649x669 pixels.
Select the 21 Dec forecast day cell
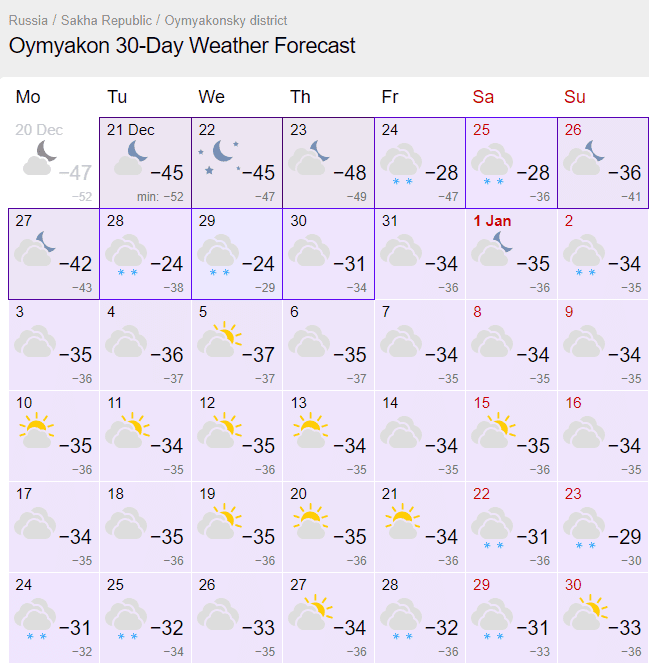click(x=145, y=163)
